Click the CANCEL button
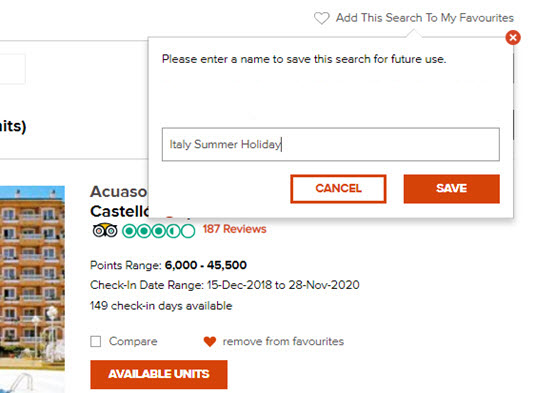The image size is (555, 393). click(x=338, y=189)
